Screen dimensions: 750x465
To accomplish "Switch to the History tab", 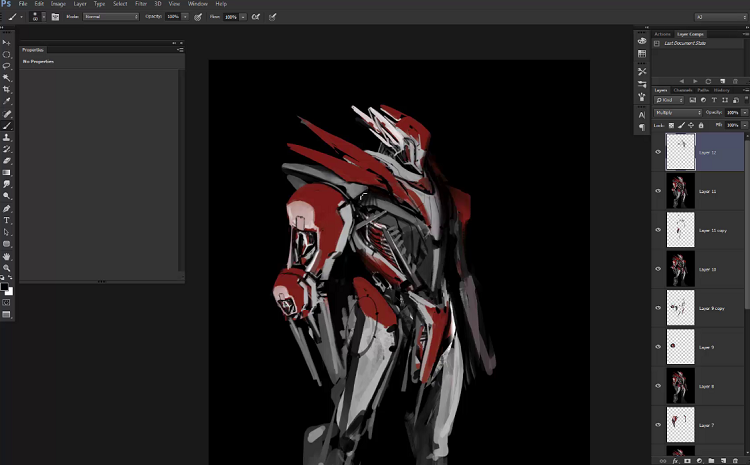I will click(721, 90).
